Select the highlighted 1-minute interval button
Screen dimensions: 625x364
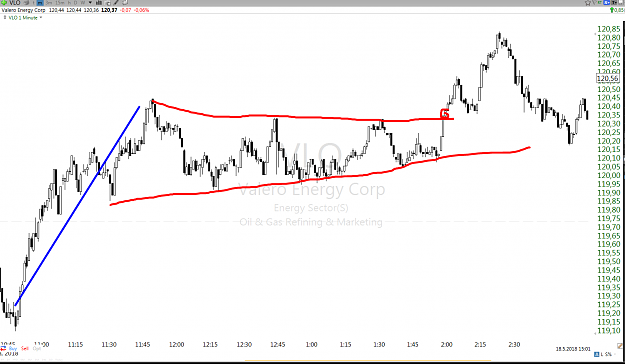tap(40, 2)
